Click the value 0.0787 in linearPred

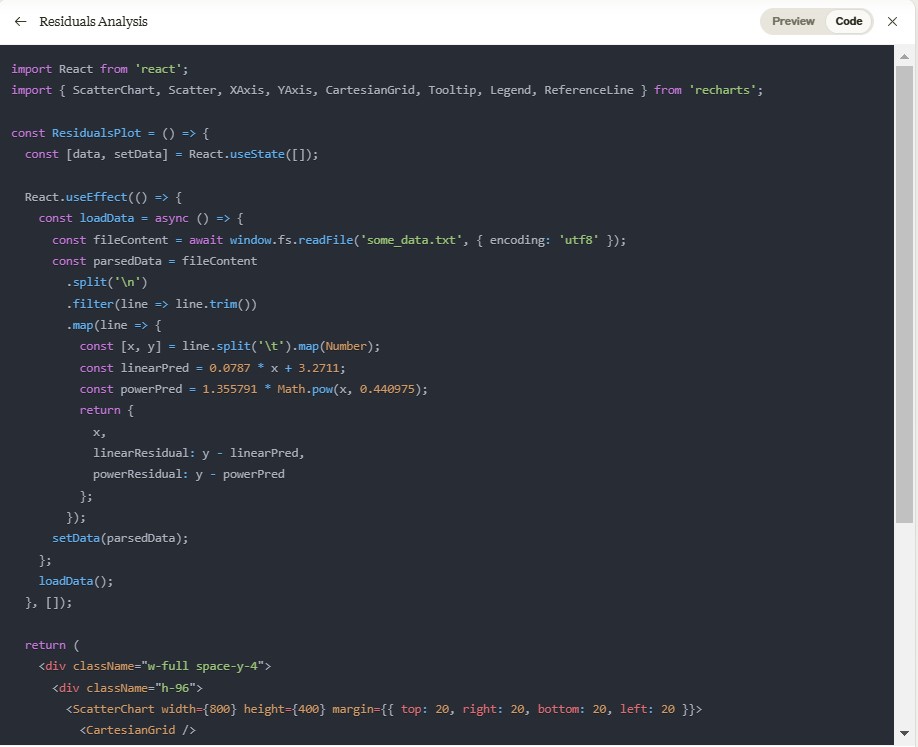pyautogui.click(x=230, y=368)
